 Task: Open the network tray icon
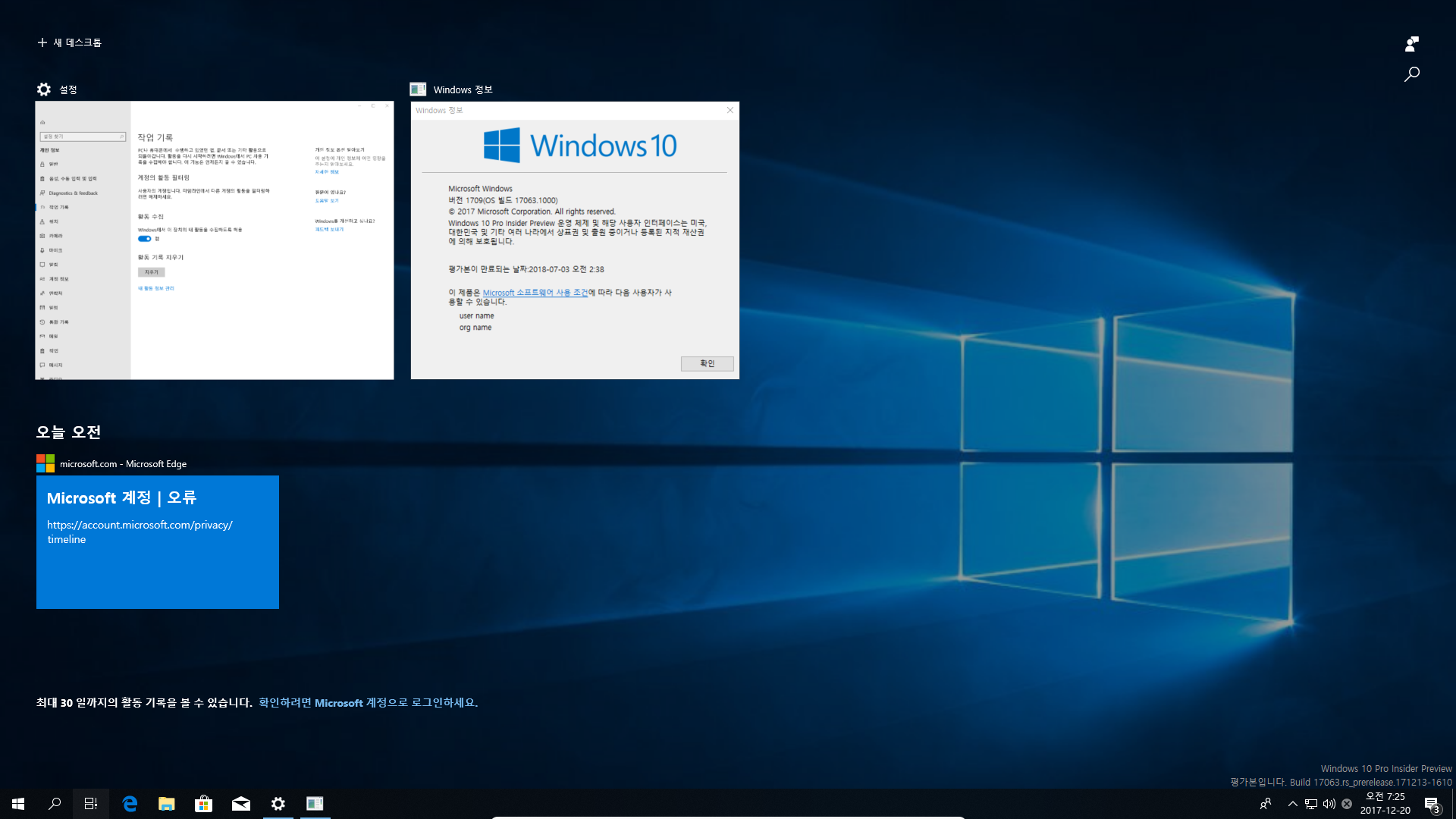point(1311,804)
